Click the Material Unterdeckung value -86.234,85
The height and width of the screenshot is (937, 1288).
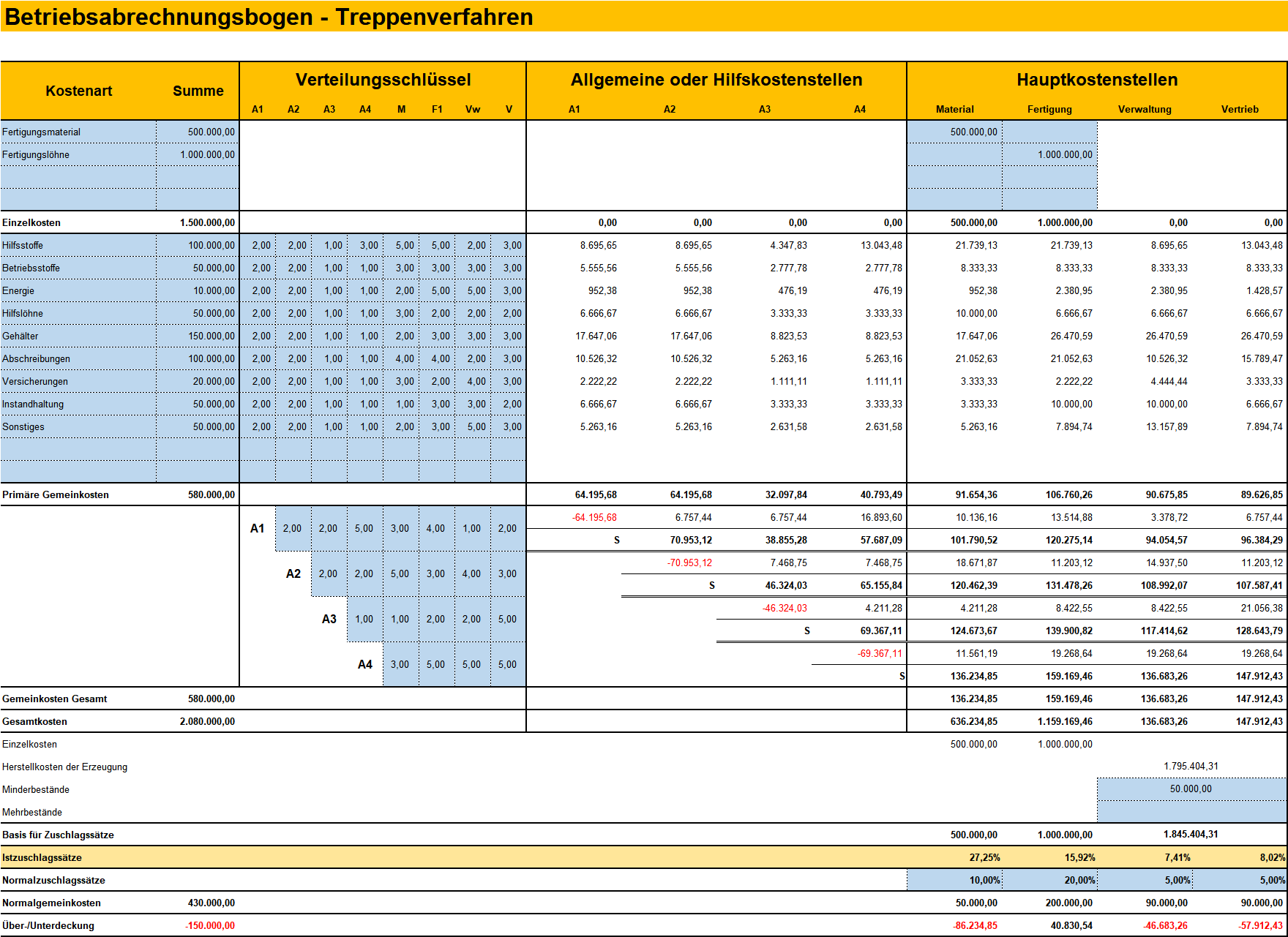coord(975,925)
